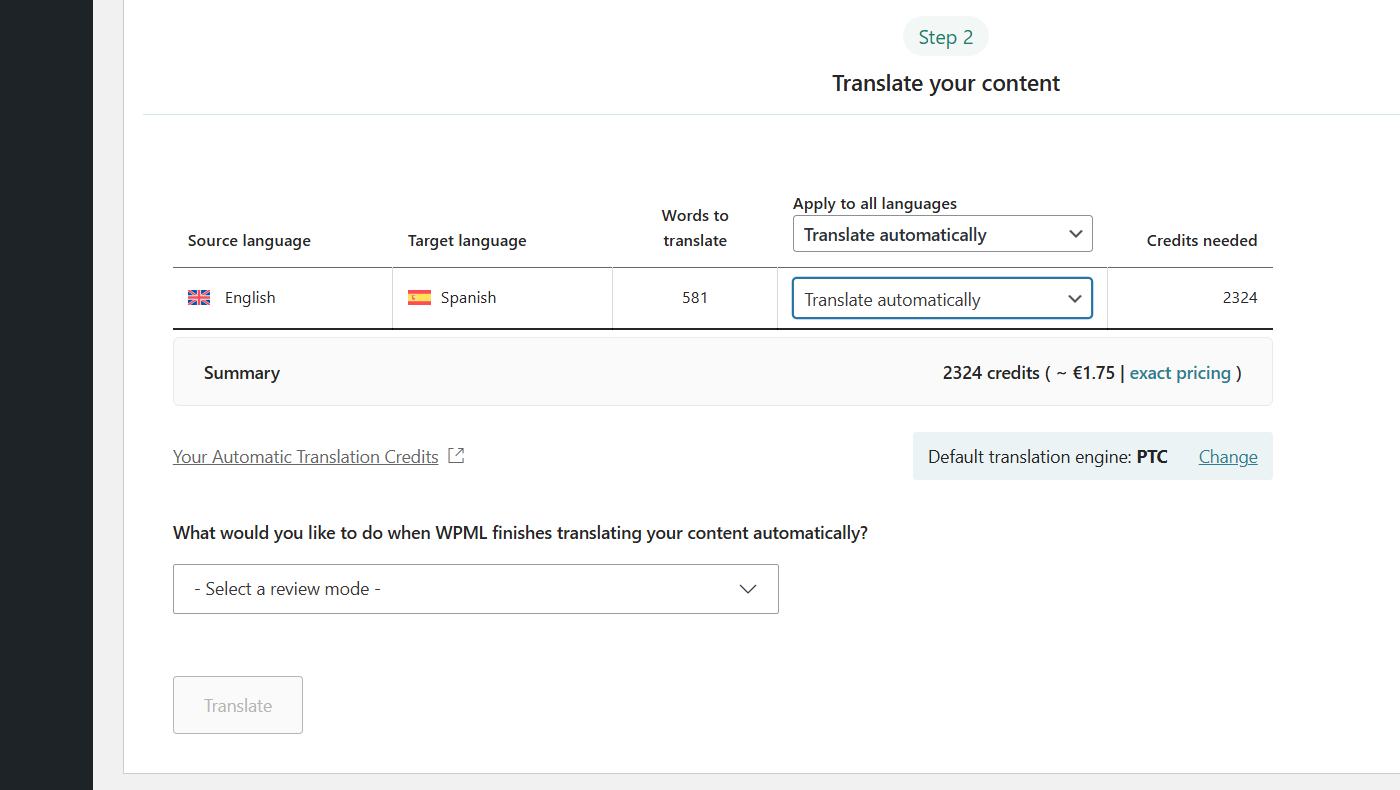Viewport: 1400px width, 790px height.
Task: Select the Spanish target language text
Action: (468, 298)
